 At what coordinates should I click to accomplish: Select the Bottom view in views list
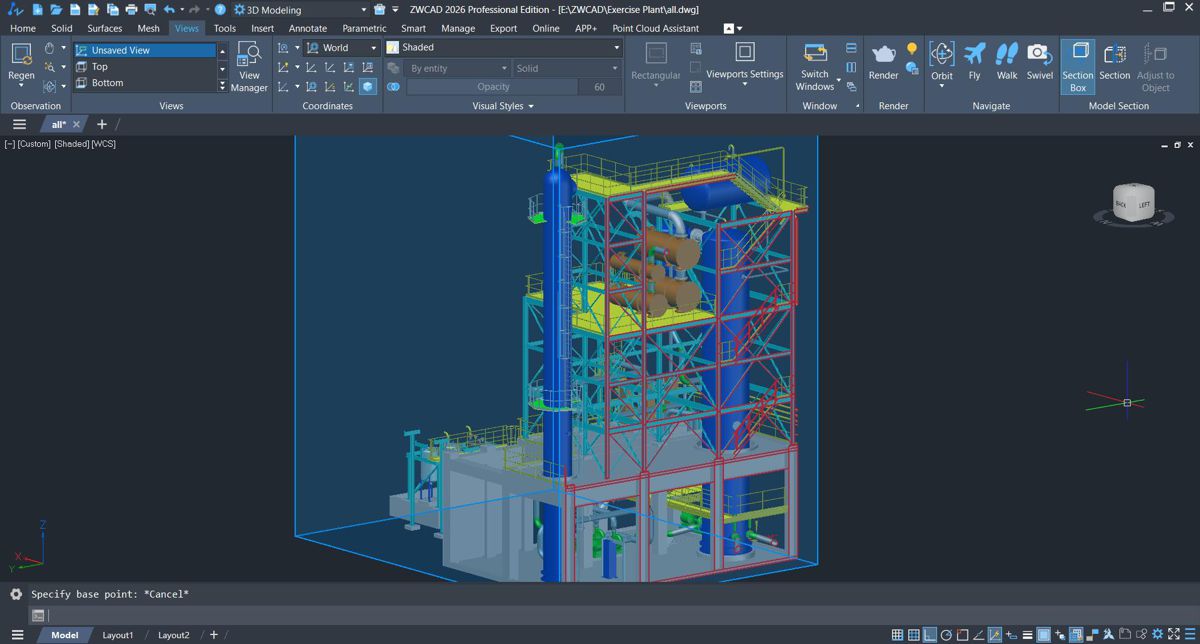click(x=145, y=83)
